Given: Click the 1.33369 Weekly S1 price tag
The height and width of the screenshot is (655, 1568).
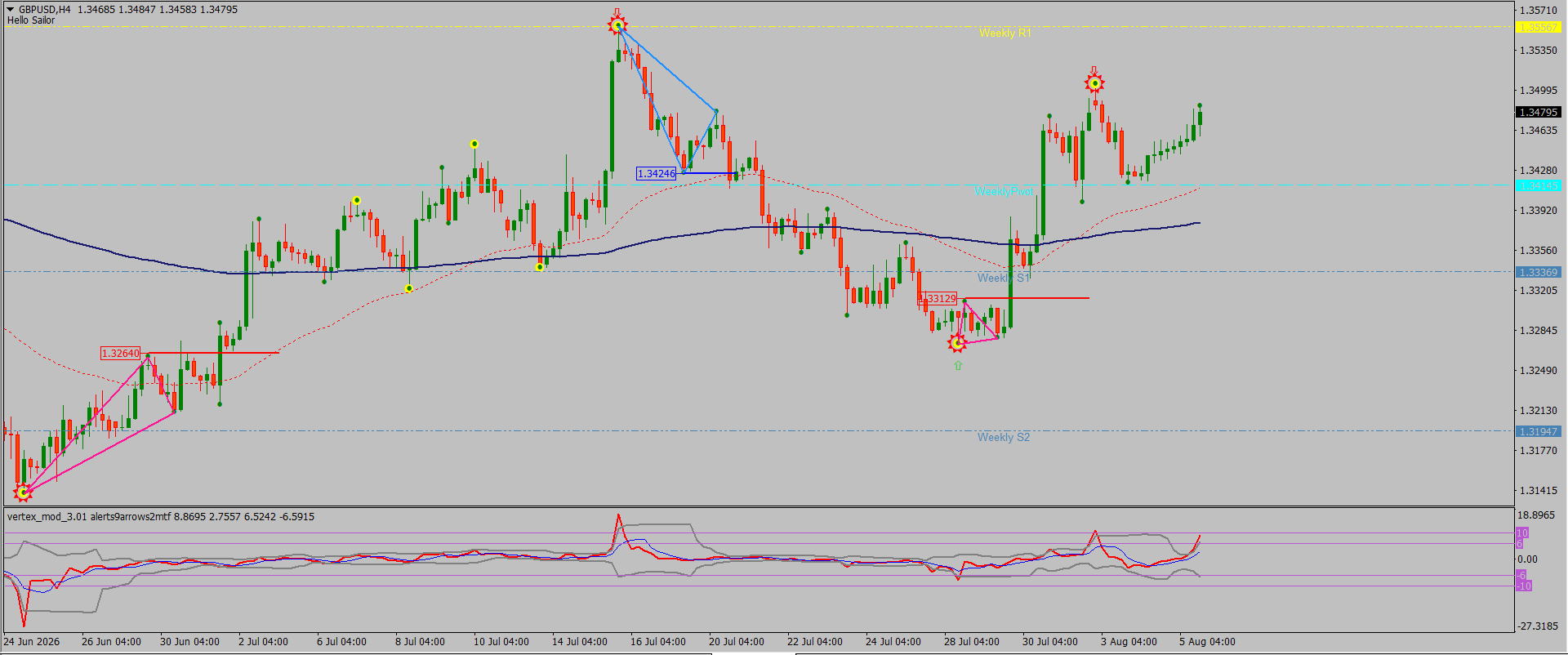Looking at the screenshot, I should [1538, 272].
